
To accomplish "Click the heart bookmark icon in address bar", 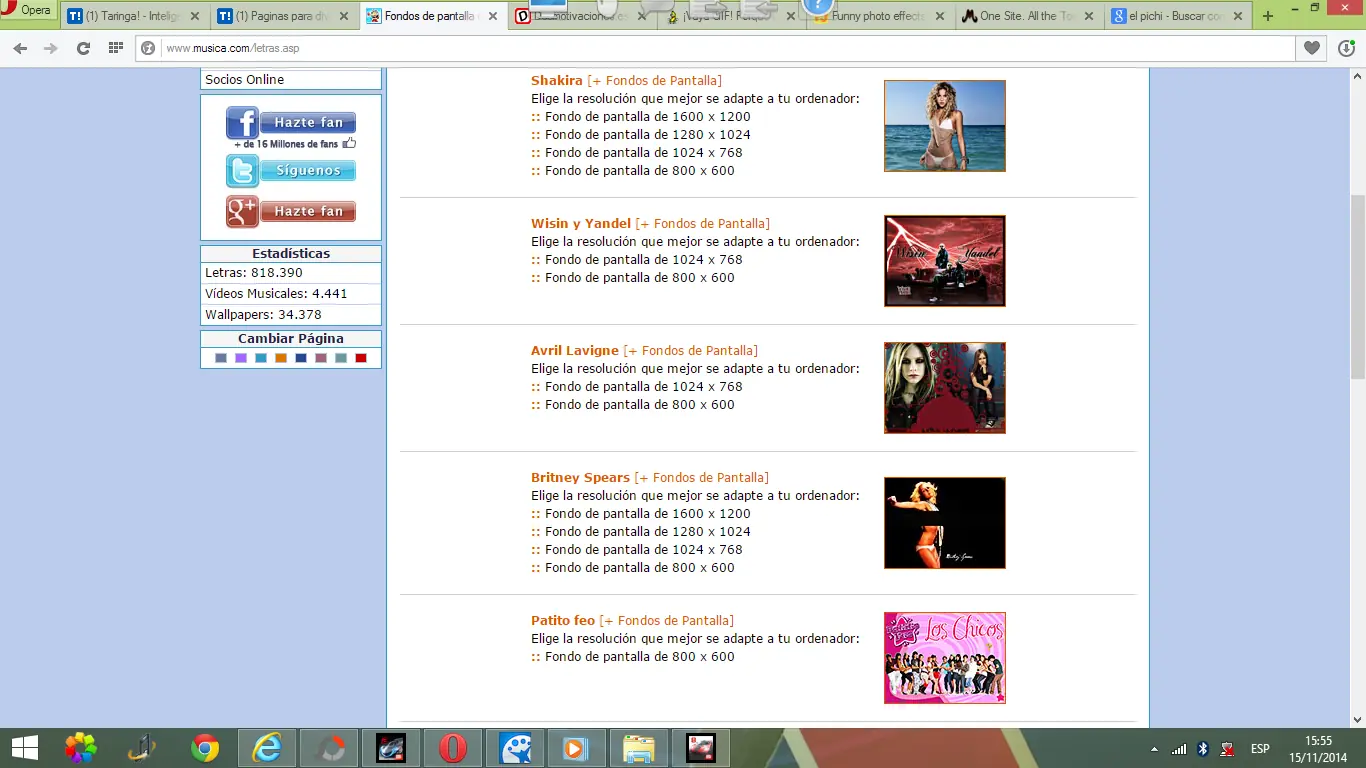I will click(x=1311, y=48).
